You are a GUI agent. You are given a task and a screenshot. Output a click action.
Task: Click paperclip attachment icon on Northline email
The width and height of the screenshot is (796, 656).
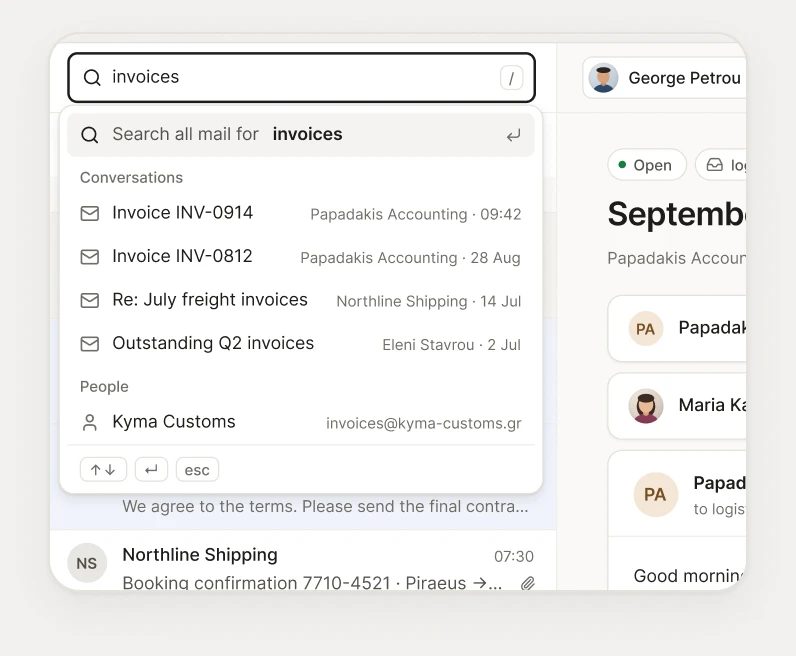click(x=528, y=583)
